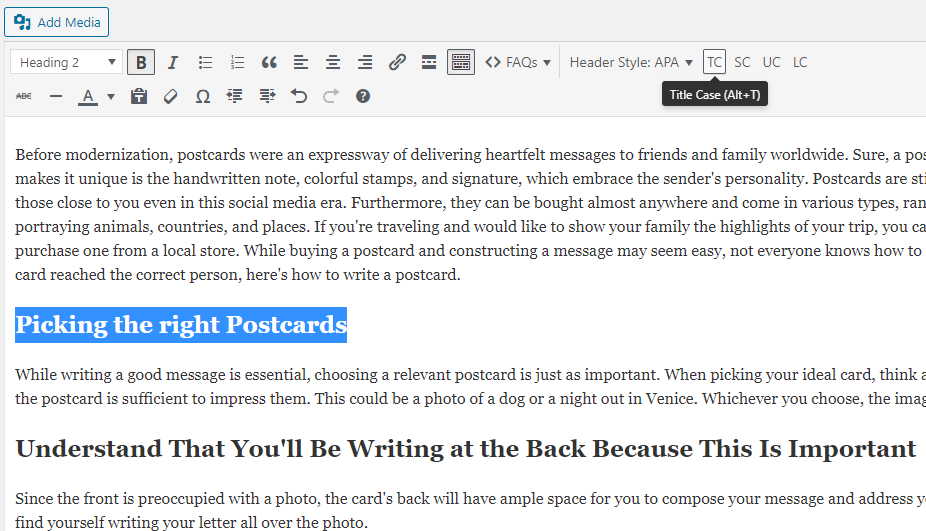Apply the text color A button
The image size is (926, 531).
[x=88, y=96]
